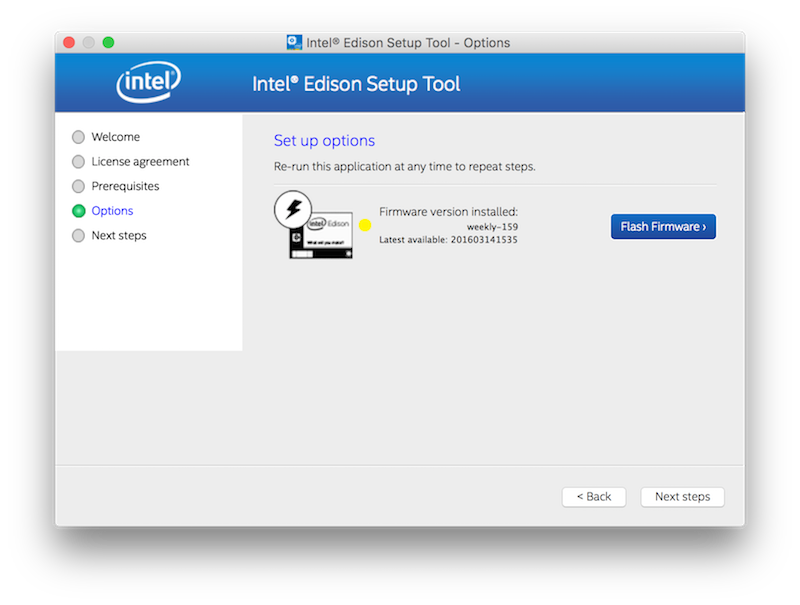This screenshot has height=605, width=800.
Task: Click the setup tool icon in title bar
Action: [295, 43]
